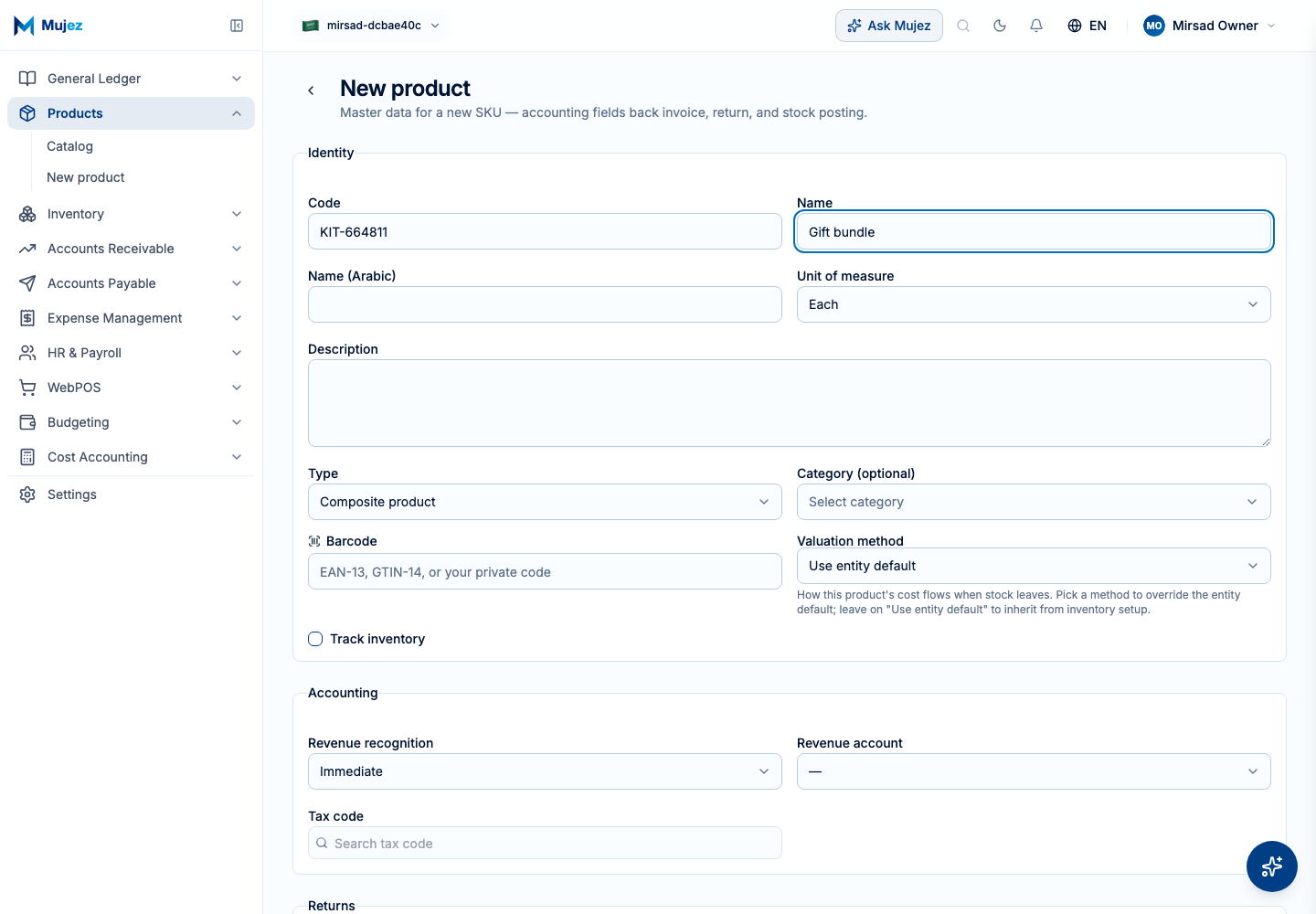Screen dimensions: 1316x914
Task: Click the MO user avatar
Action: [1154, 26]
